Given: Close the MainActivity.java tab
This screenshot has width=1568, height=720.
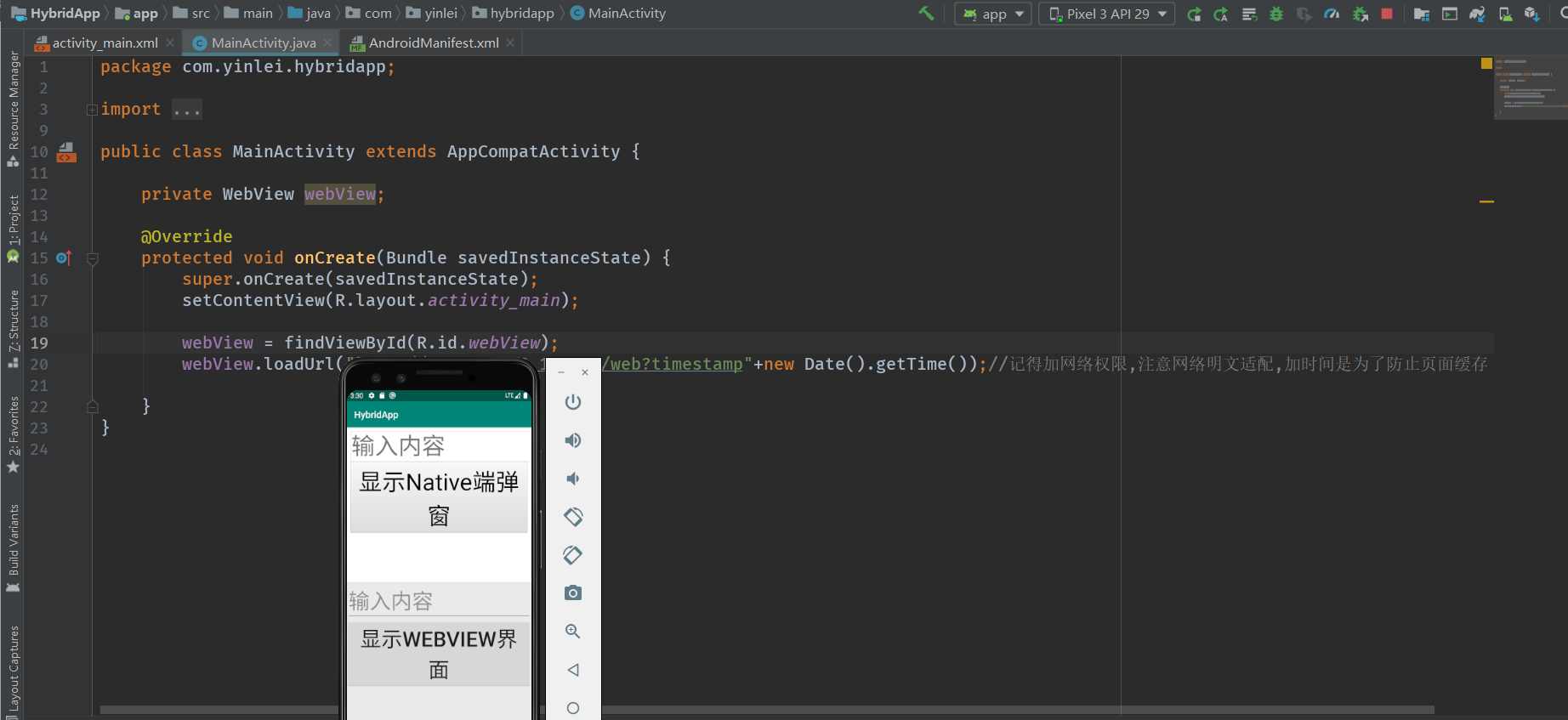Looking at the screenshot, I should point(327,43).
